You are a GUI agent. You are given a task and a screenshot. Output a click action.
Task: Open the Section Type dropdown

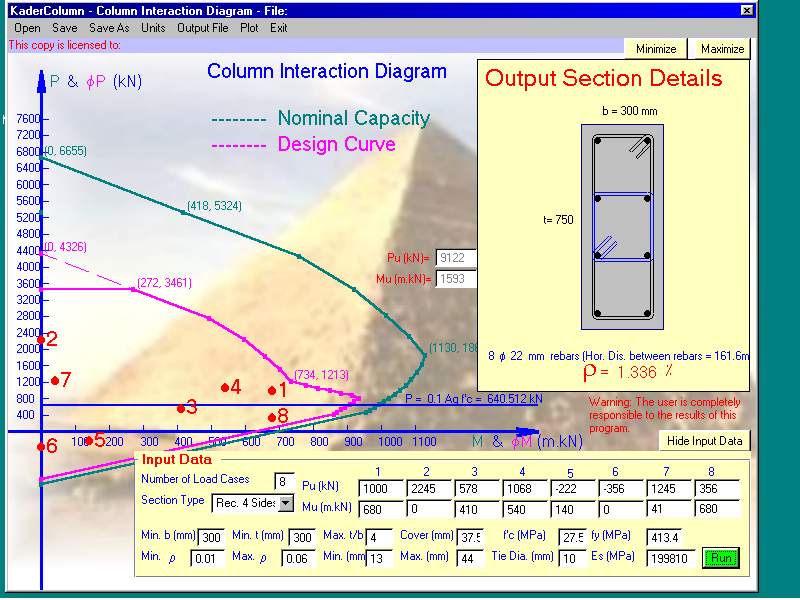tap(286, 503)
